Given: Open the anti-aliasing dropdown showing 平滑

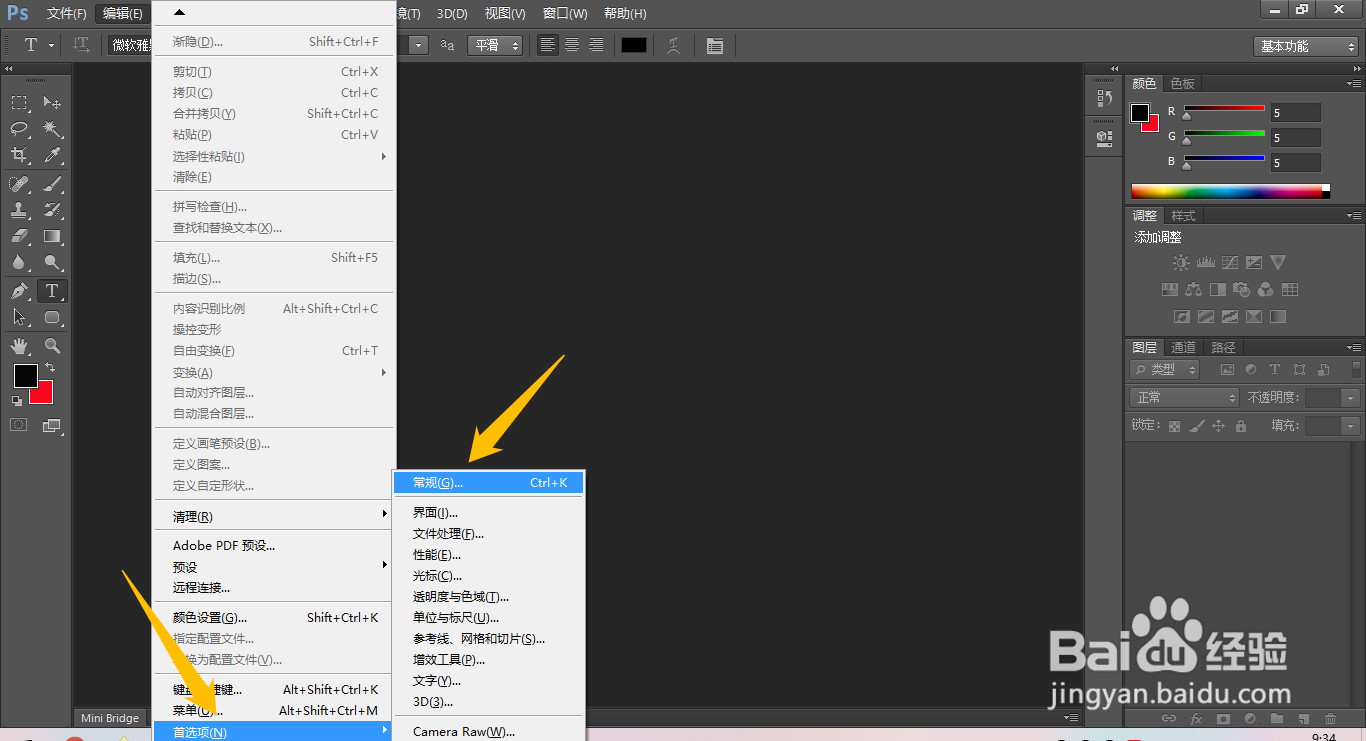Looking at the screenshot, I should pyautogui.click(x=495, y=45).
